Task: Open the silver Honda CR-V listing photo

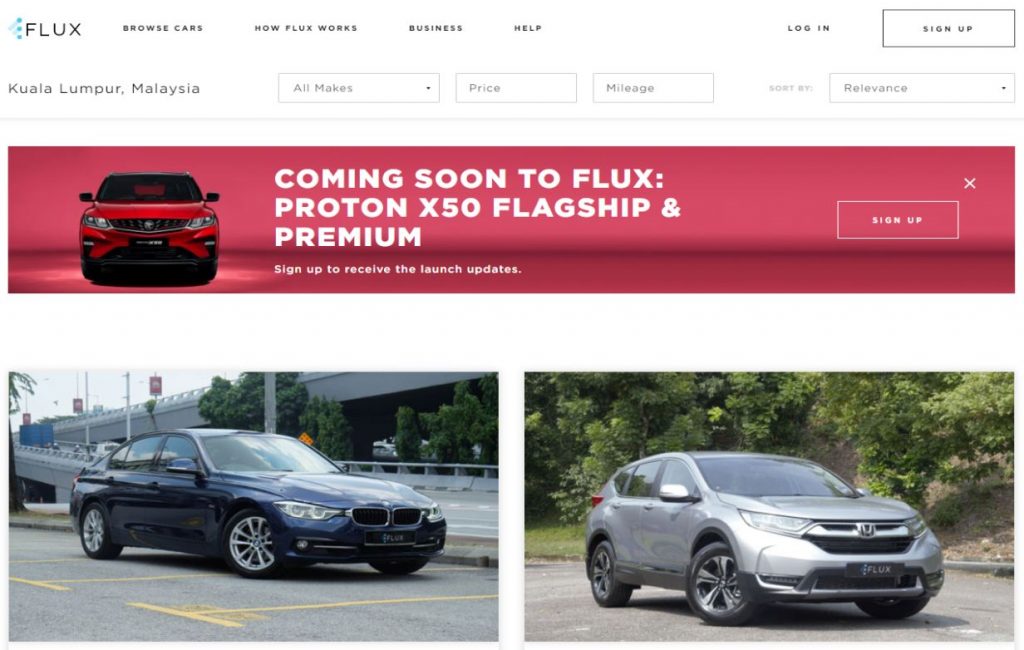Action: 769,506
